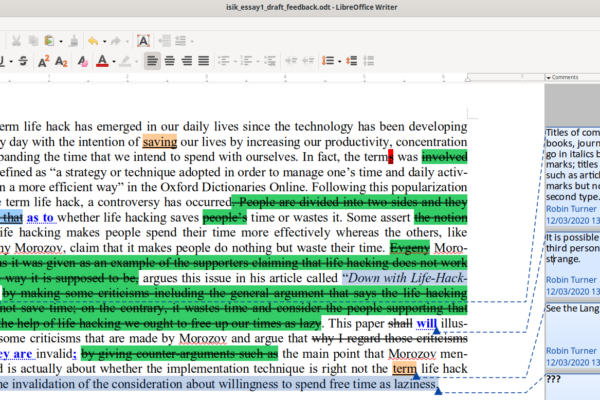Toggle Superscript formatting
Image resolution: width=600 pixels, height=400 pixels.
pyautogui.click(x=43, y=61)
